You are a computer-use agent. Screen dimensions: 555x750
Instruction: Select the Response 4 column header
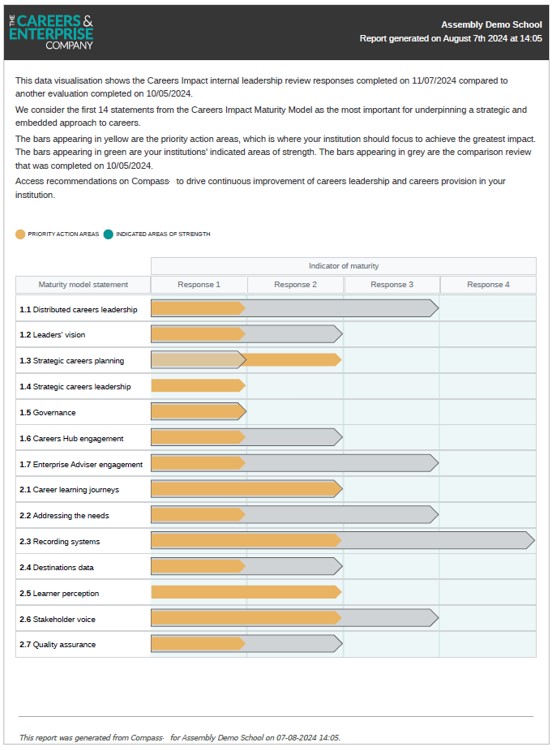pyautogui.click(x=488, y=285)
